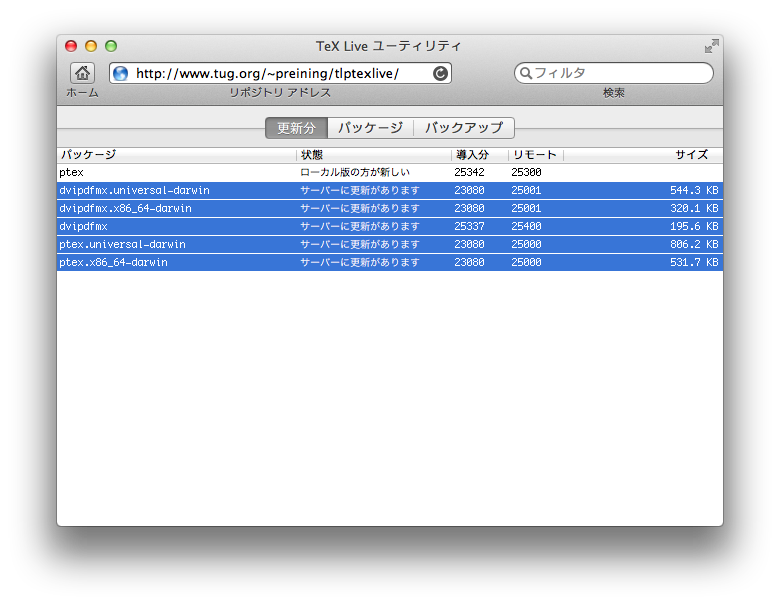Zoom the window with the green button
780x605 pixels.
point(111,46)
